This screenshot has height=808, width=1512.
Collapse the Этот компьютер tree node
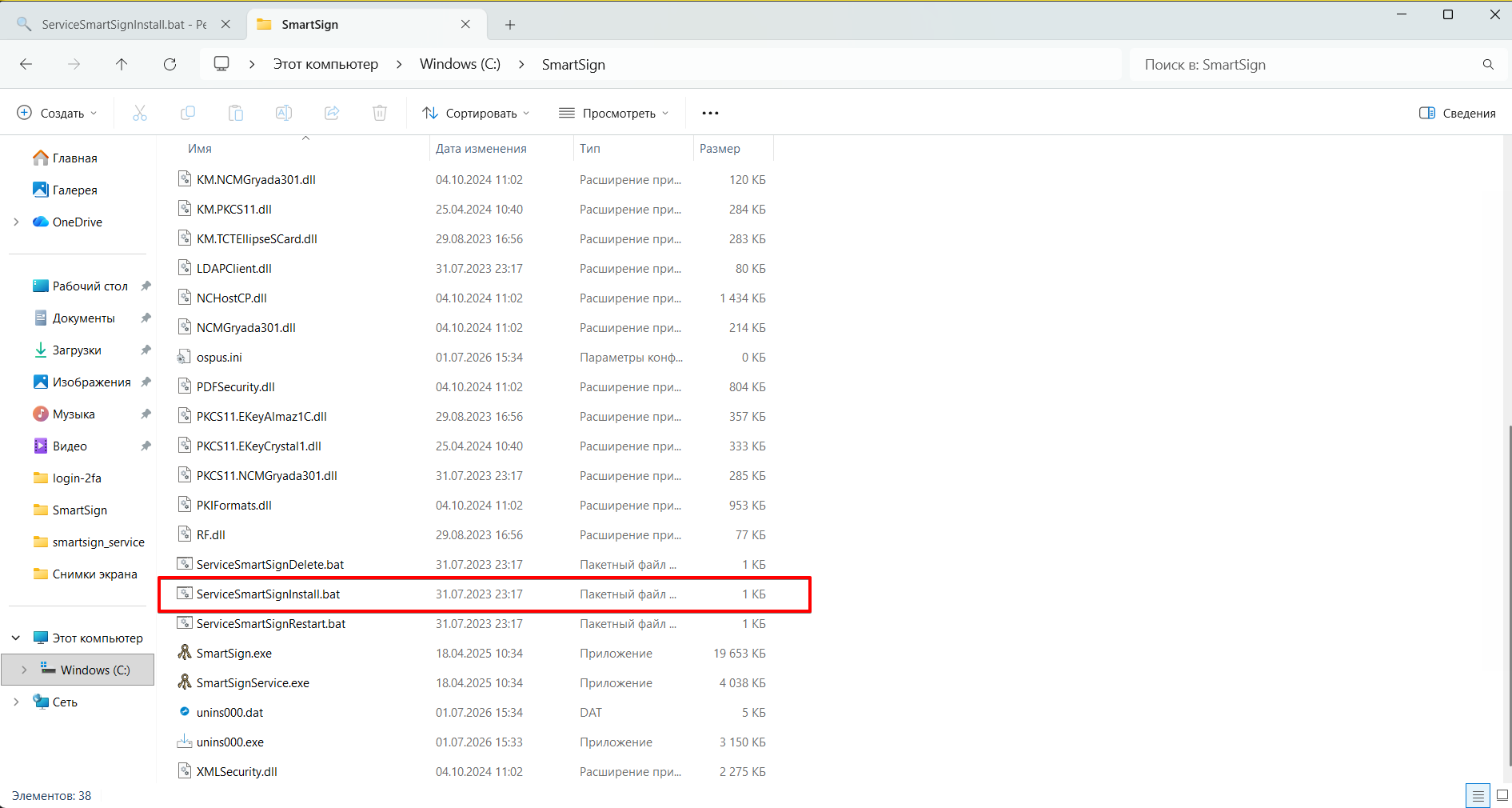16,638
